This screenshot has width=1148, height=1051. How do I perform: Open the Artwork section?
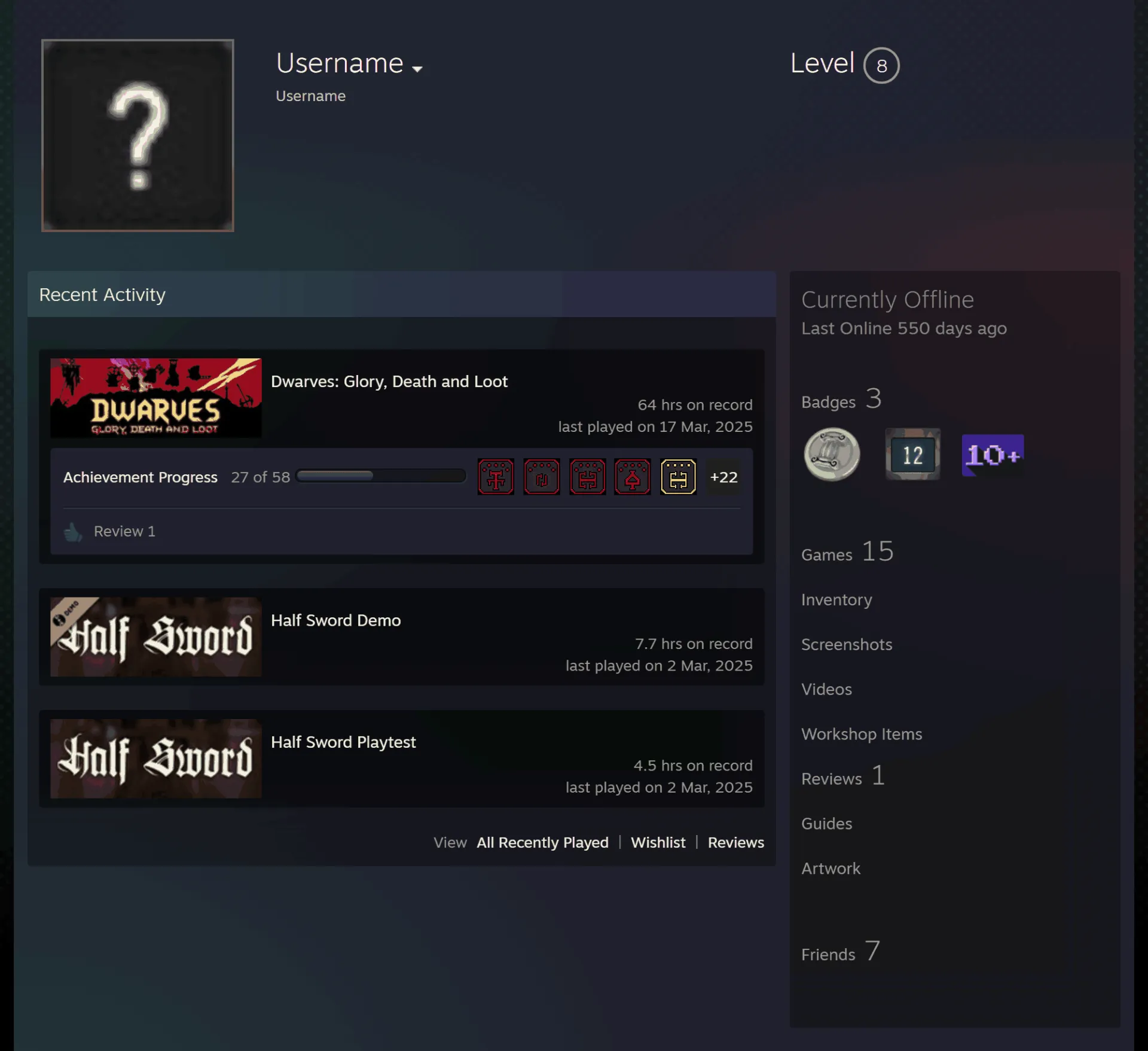click(x=831, y=869)
